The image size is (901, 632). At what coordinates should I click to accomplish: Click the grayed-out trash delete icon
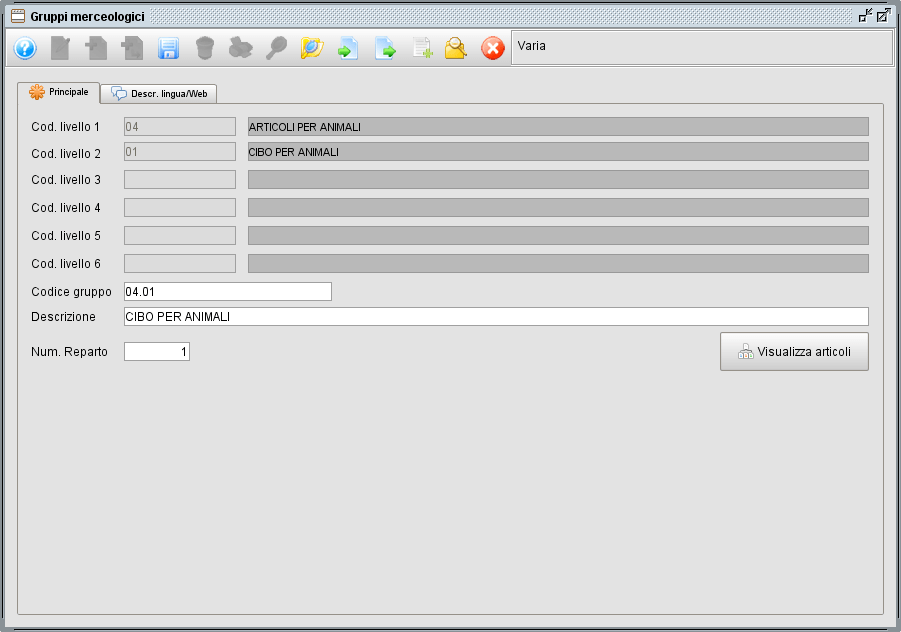click(205, 48)
